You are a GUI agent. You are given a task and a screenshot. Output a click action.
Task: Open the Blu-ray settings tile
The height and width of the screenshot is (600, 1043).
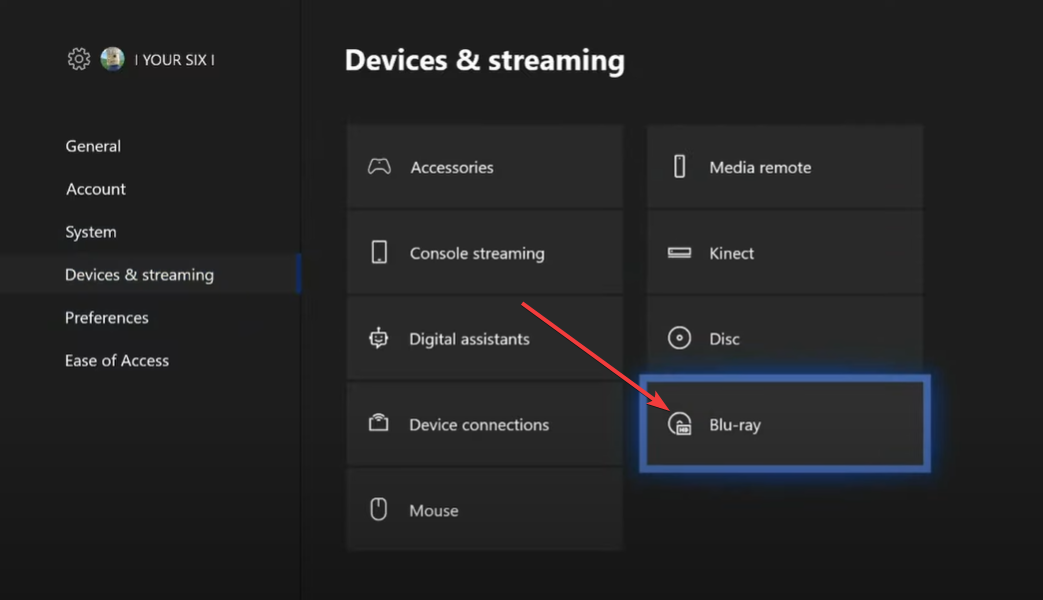(784, 424)
